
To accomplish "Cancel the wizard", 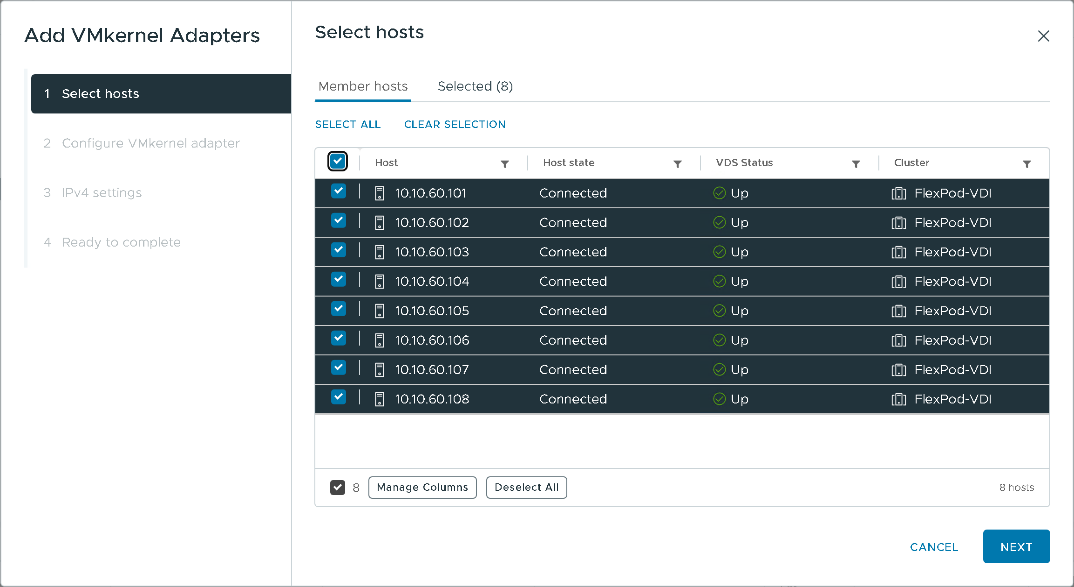I will (x=934, y=547).
